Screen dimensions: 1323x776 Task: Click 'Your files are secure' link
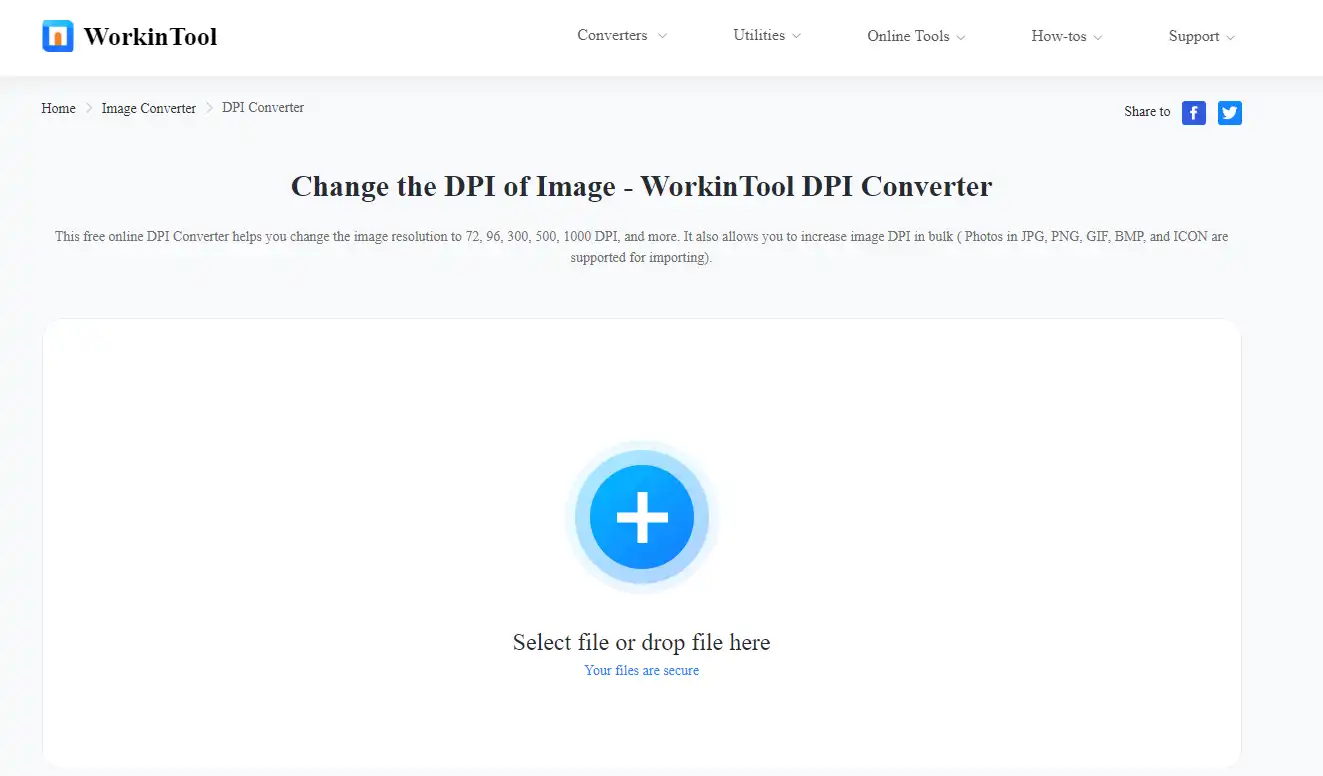pos(642,670)
